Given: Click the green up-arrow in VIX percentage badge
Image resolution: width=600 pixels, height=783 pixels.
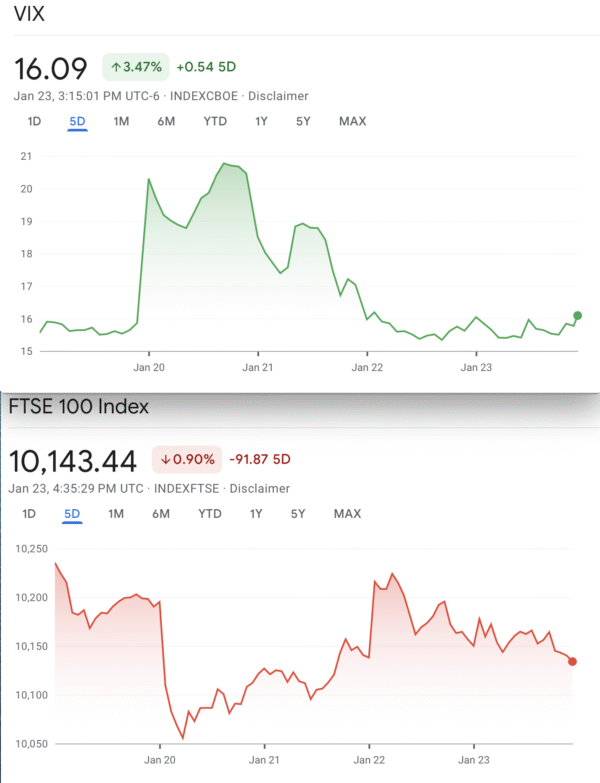Looking at the screenshot, I should [x=116, y=67].
